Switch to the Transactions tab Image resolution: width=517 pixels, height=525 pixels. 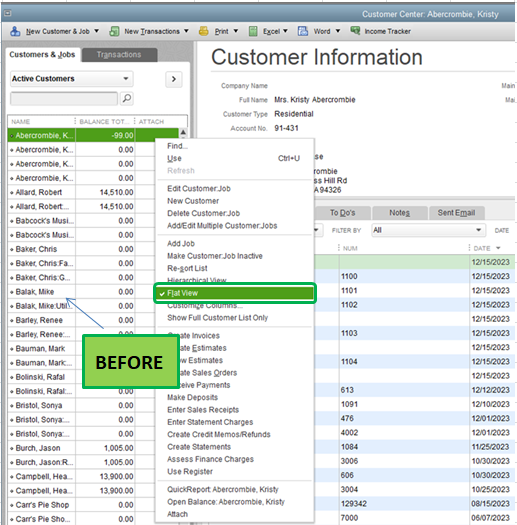[x=119, y=55]
